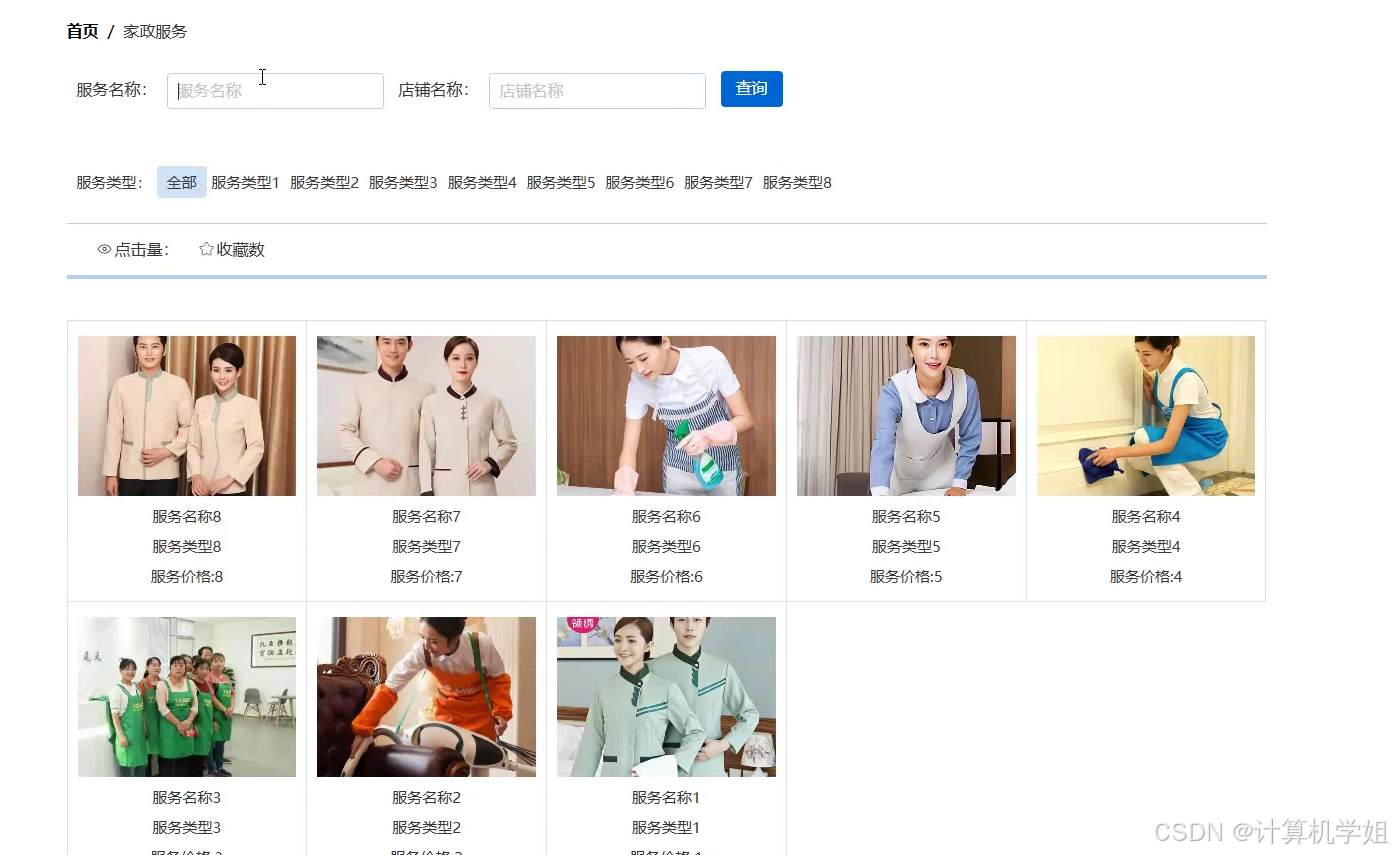
Task: Click 服务类型5 text in the card
Action: [906, 547]
